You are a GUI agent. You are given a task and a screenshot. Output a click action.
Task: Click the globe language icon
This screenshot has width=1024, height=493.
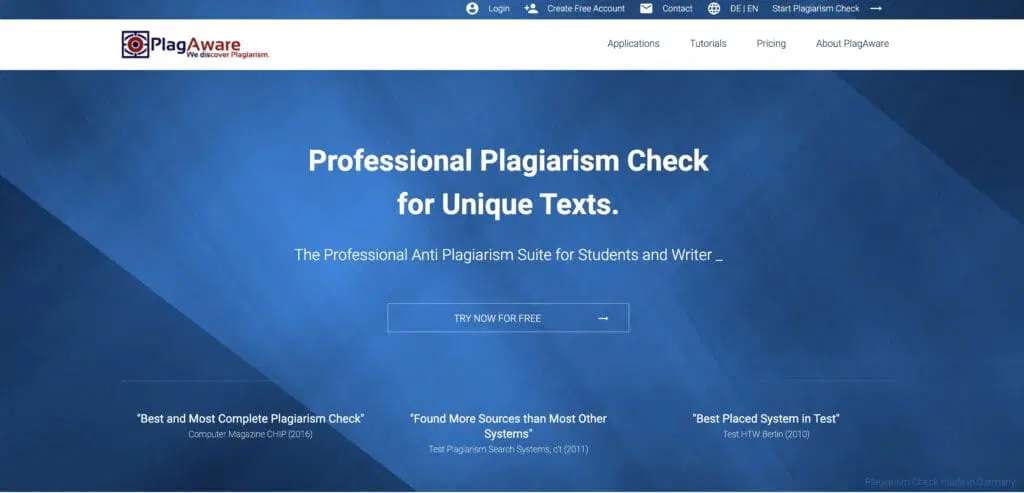[713, 9]
